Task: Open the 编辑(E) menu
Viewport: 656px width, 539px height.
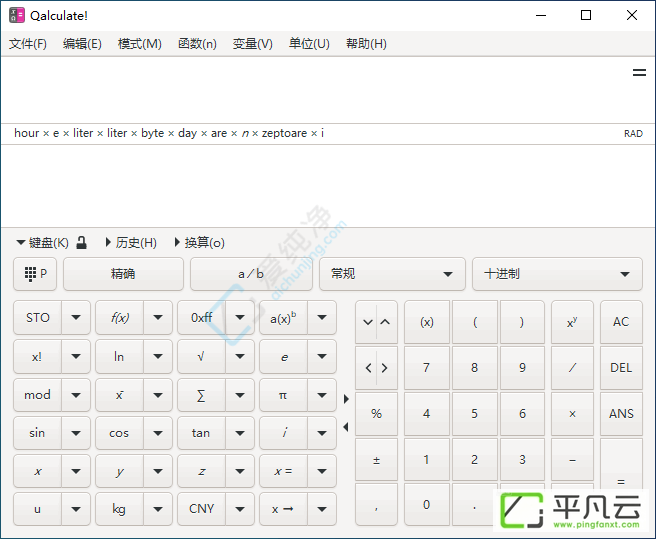Action: click(82, 44)
